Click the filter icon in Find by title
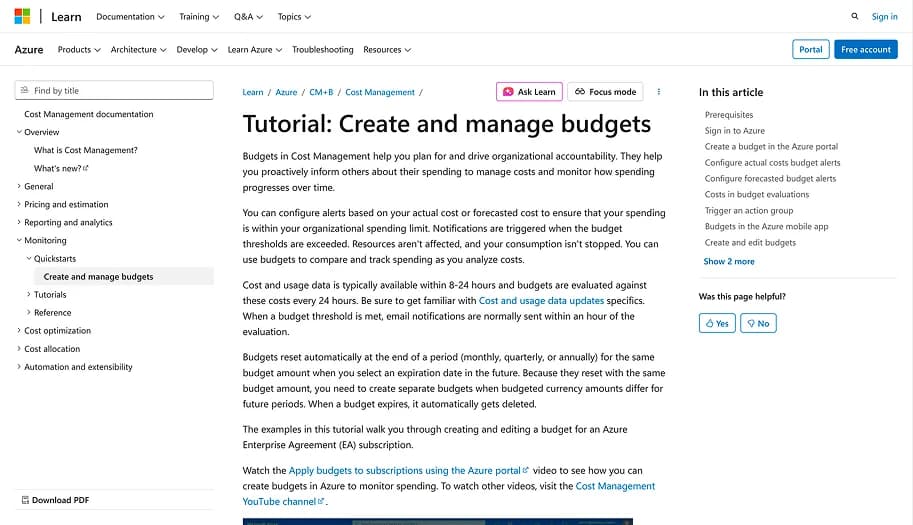The image size is (913, 525). tap(24, 90)
